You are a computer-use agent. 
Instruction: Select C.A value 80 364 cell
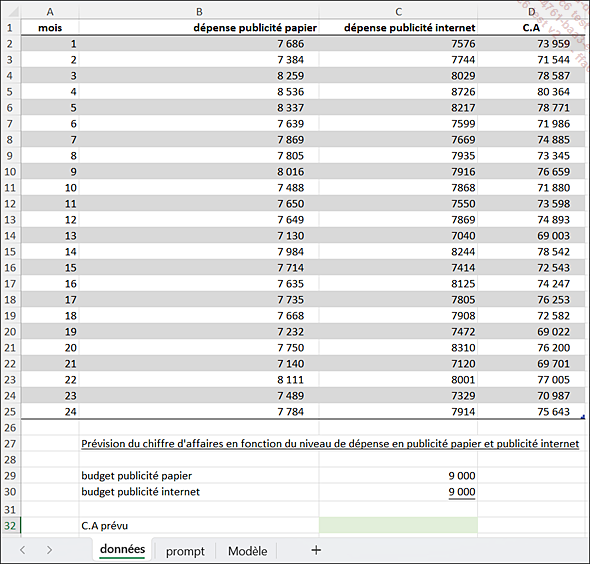pyautogui.click(x=531, y=91)
